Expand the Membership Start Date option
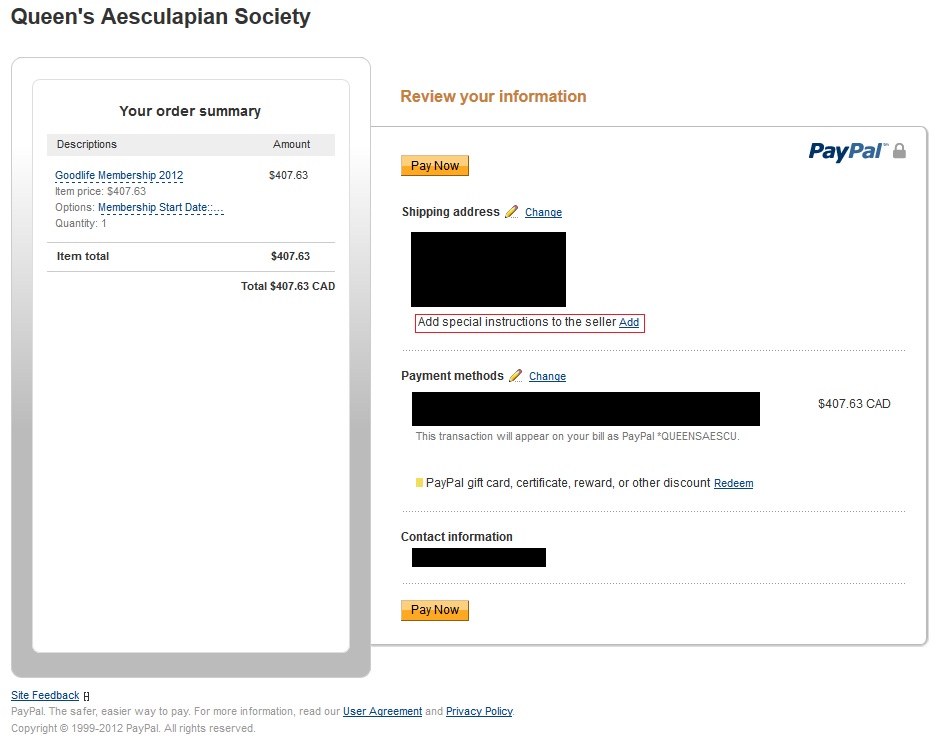945x753 pixels. [x=160, y=208]
